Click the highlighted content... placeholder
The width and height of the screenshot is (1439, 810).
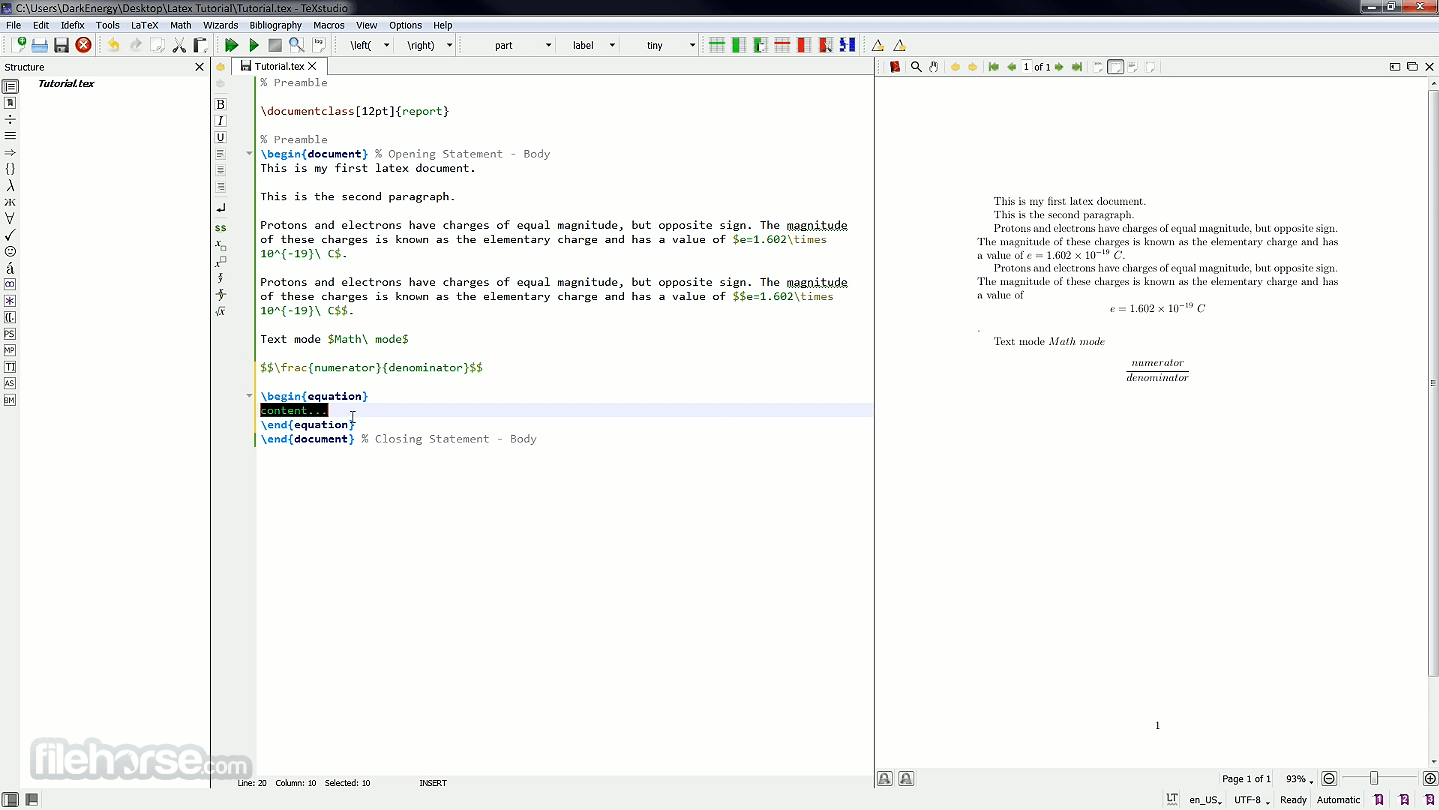[293, 411]
